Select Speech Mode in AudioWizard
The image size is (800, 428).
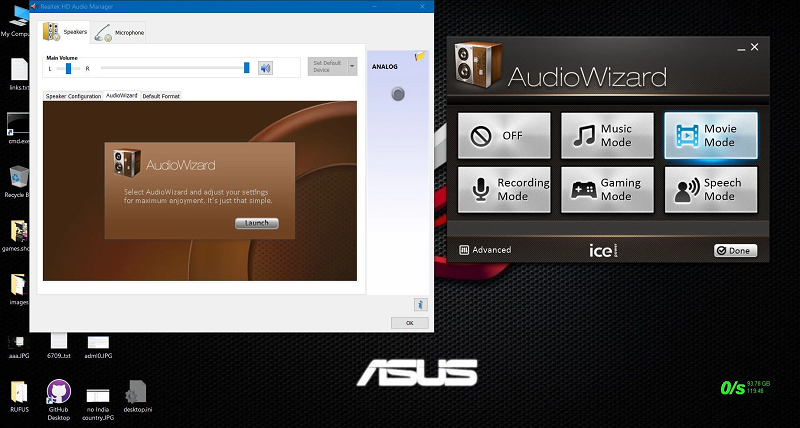pyautogui.click(x=711, y=189)
